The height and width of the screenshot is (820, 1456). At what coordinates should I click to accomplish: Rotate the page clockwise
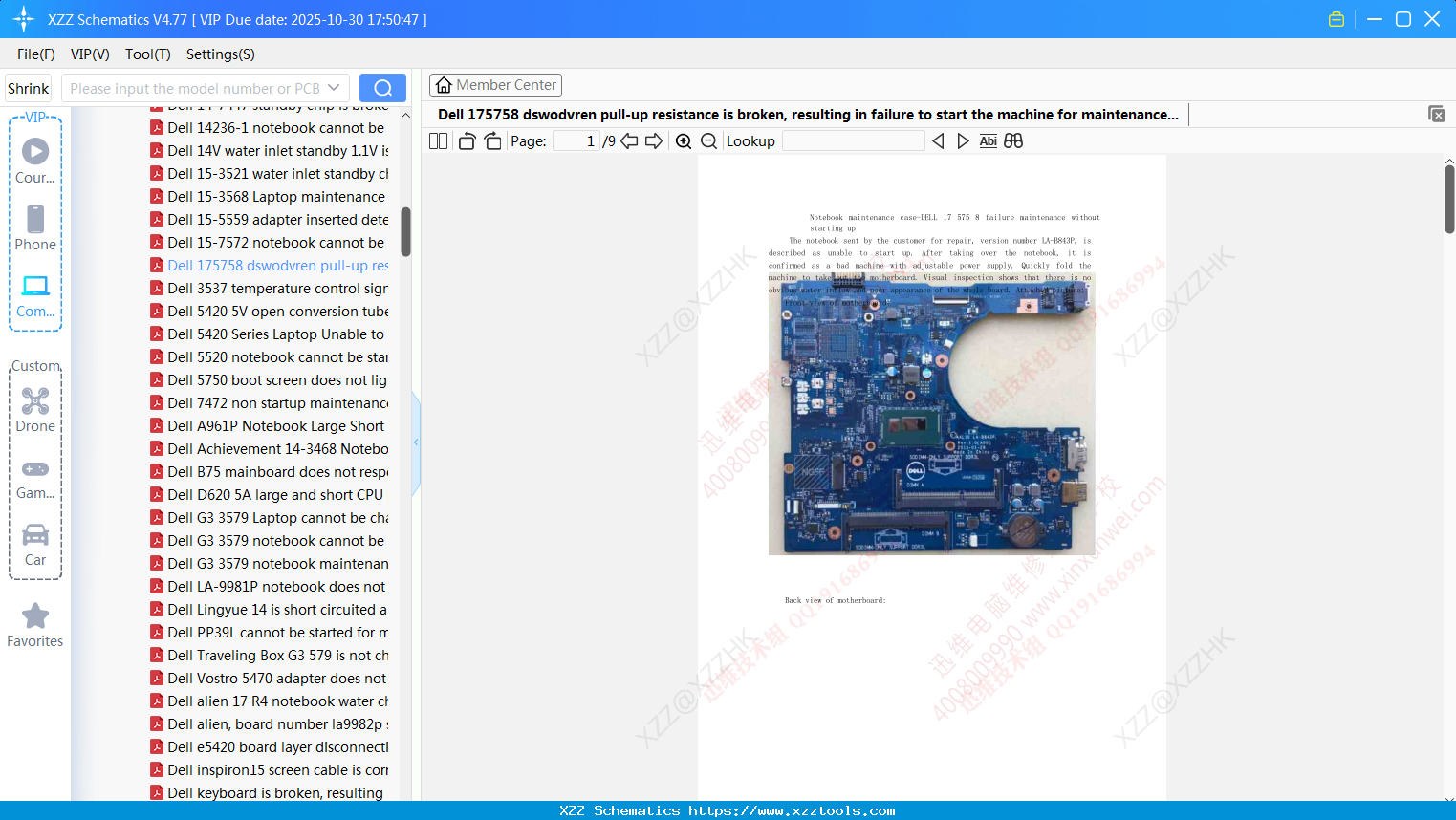pos(492,140)
